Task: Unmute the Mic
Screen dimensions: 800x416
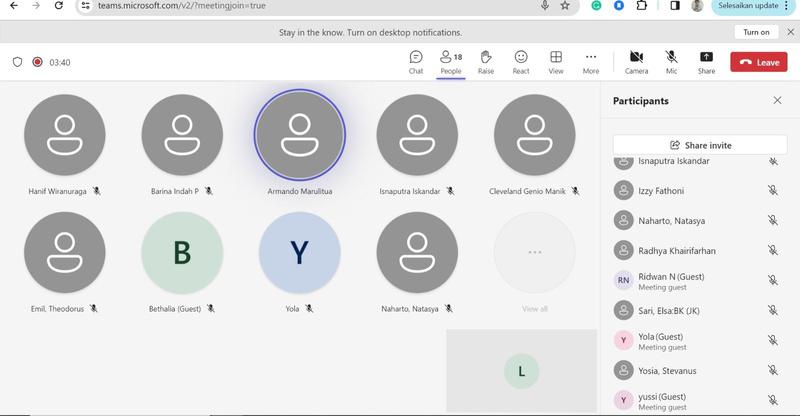Action: 671,61
